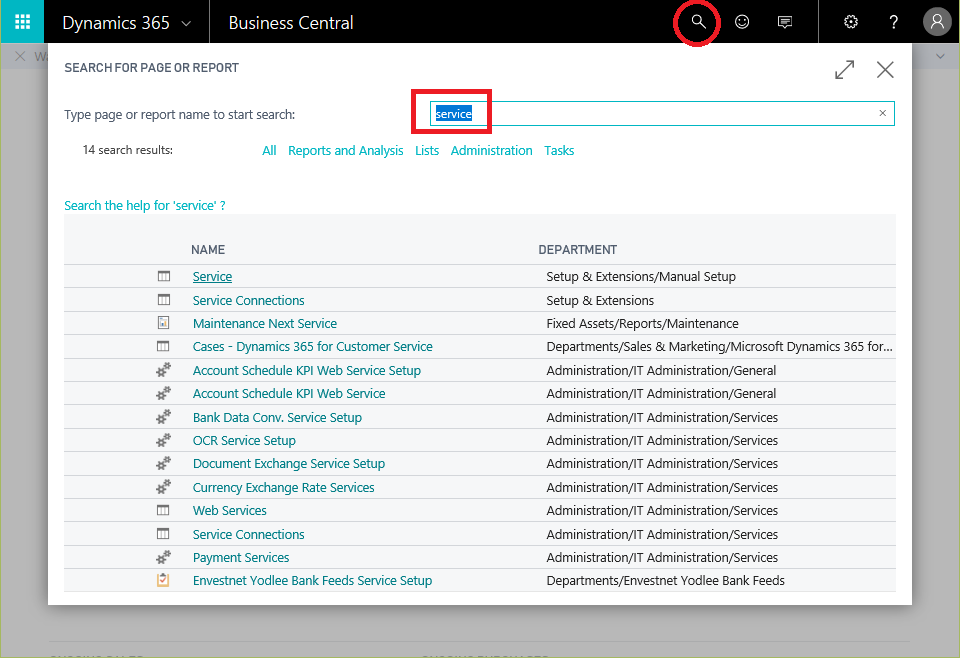Open the user account avatar

point(937,22)
